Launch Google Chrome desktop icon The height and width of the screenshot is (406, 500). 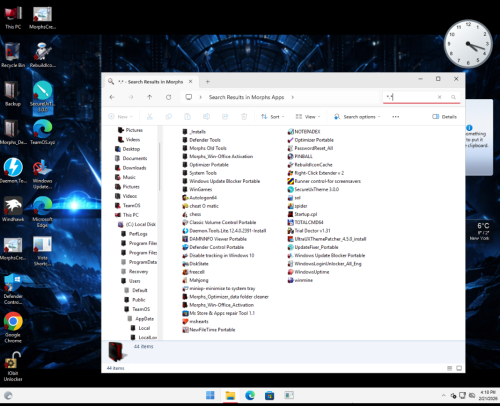click(x=13, y=328)
